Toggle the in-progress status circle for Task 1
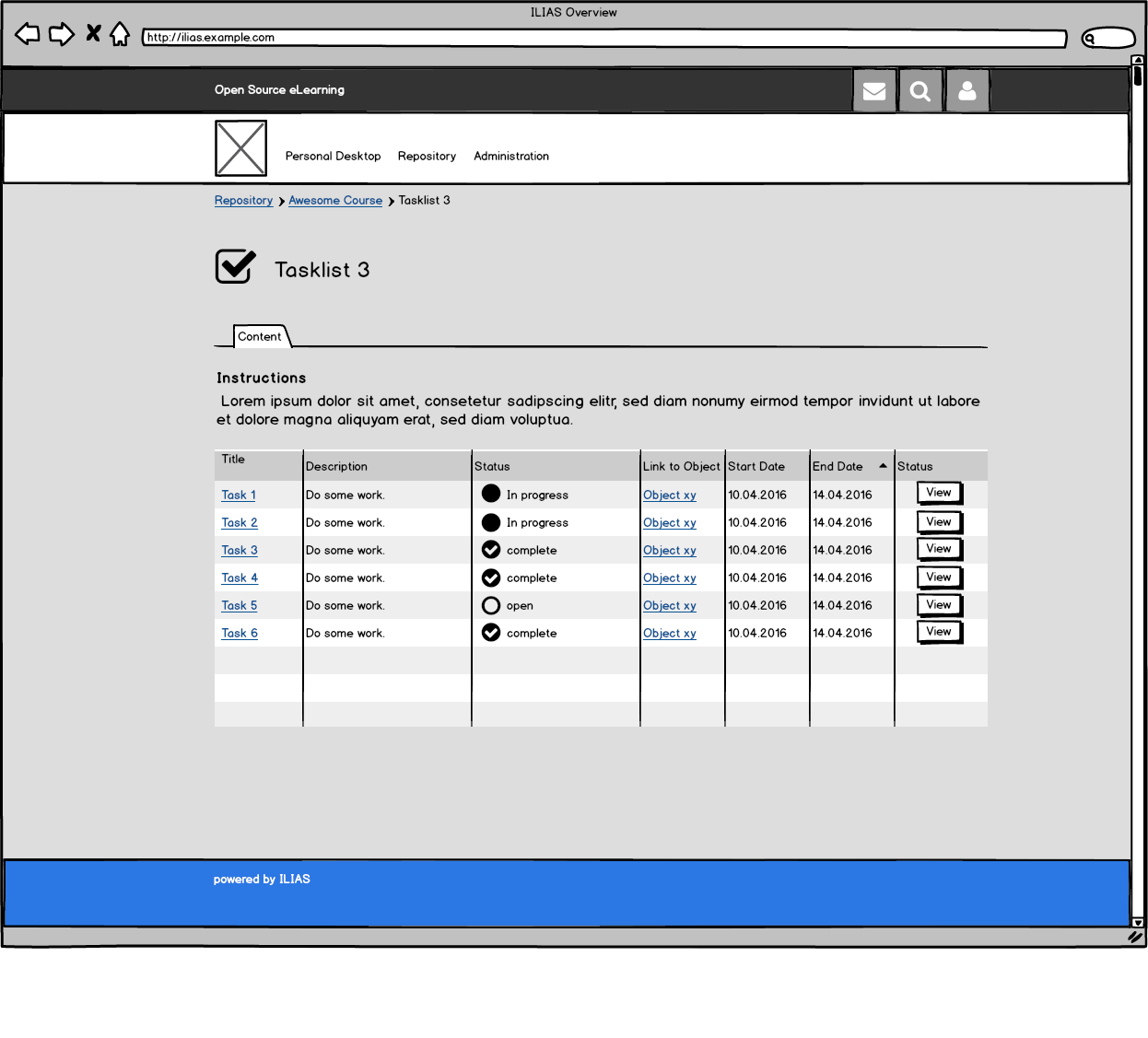 pos(491,494)
